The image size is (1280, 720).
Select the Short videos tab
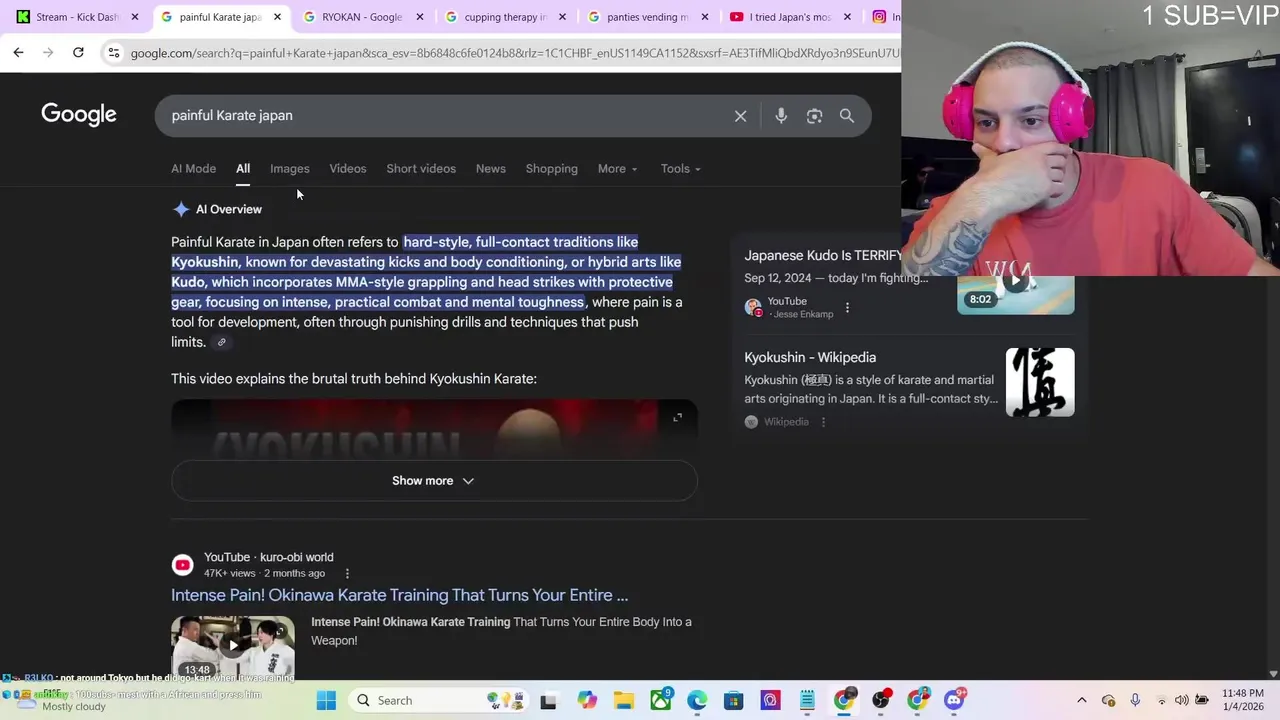(421, 169)
